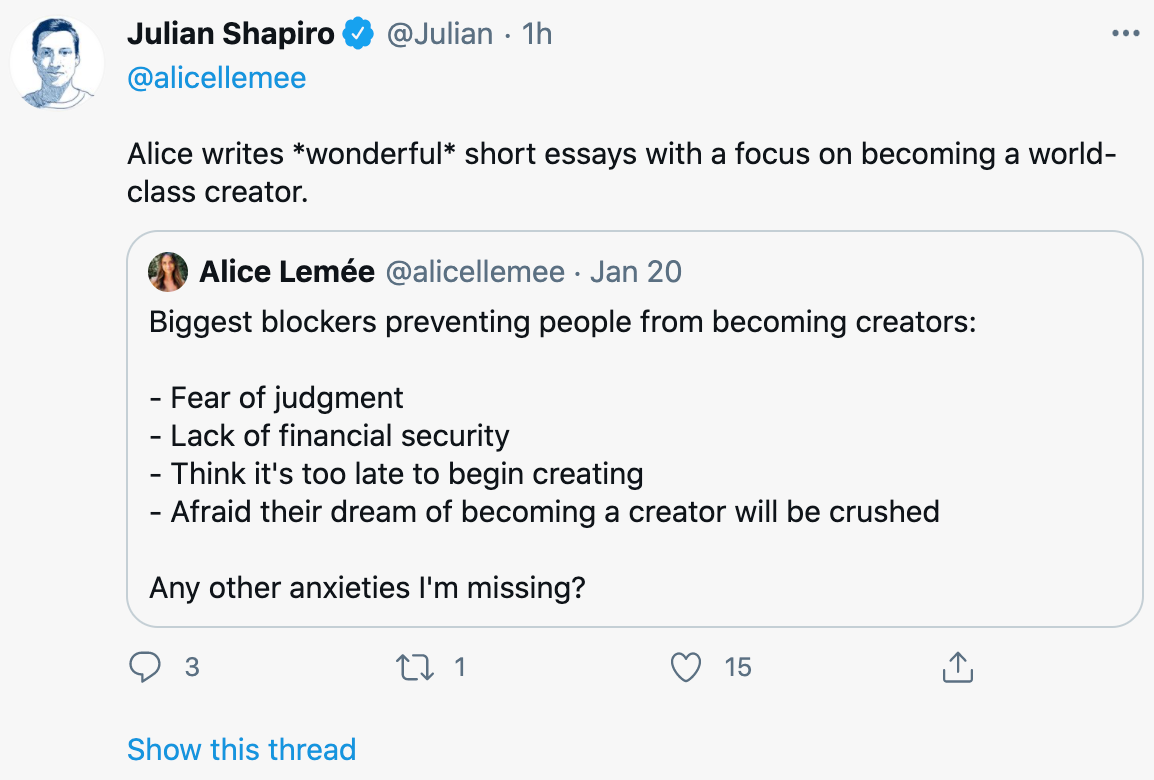The width and height of the screenshot is (1154, 780).
Task: Show this thread
Action: click(x=242, y=749)
